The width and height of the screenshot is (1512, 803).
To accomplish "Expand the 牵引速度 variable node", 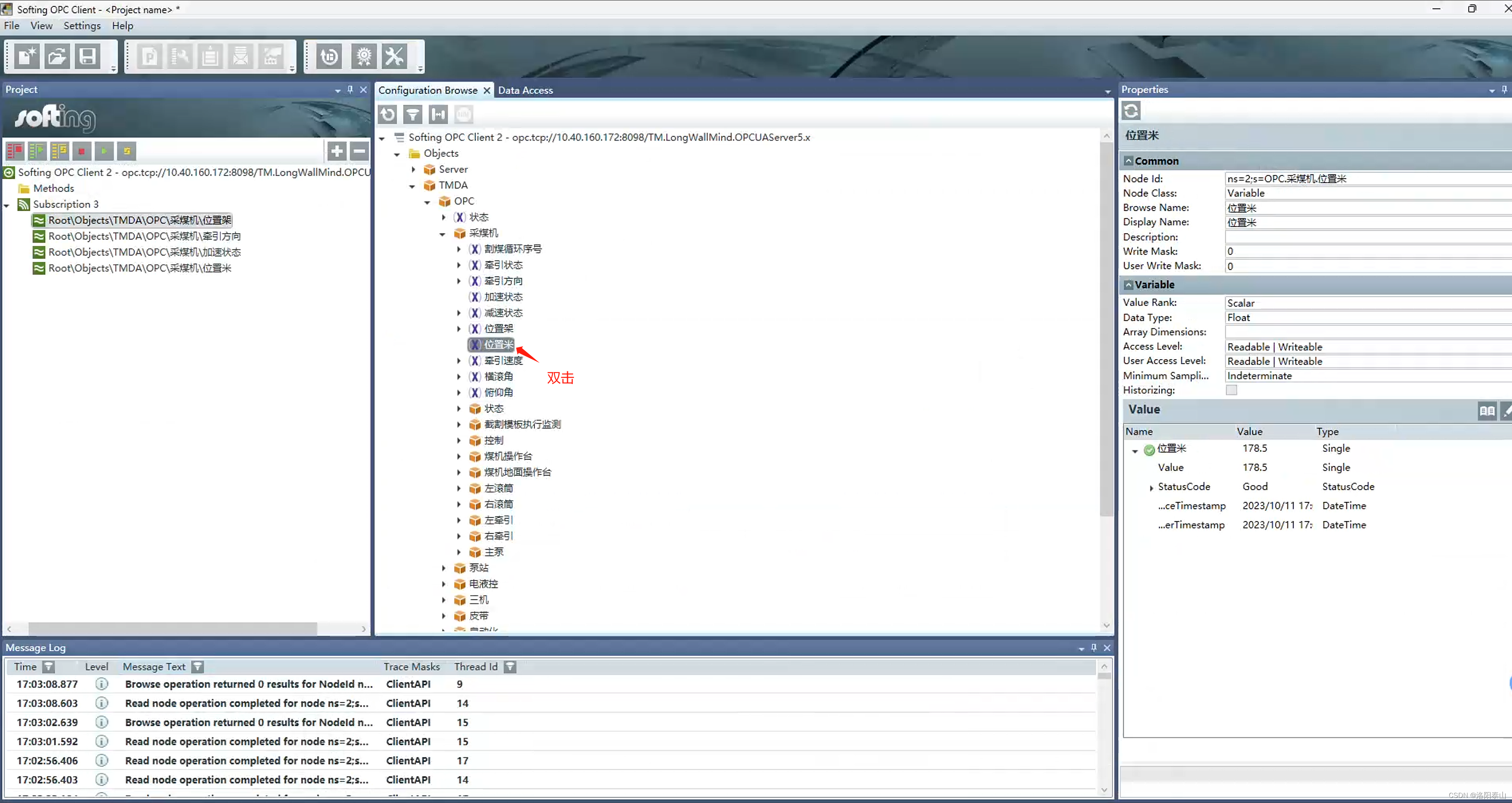I will point(459,360).
